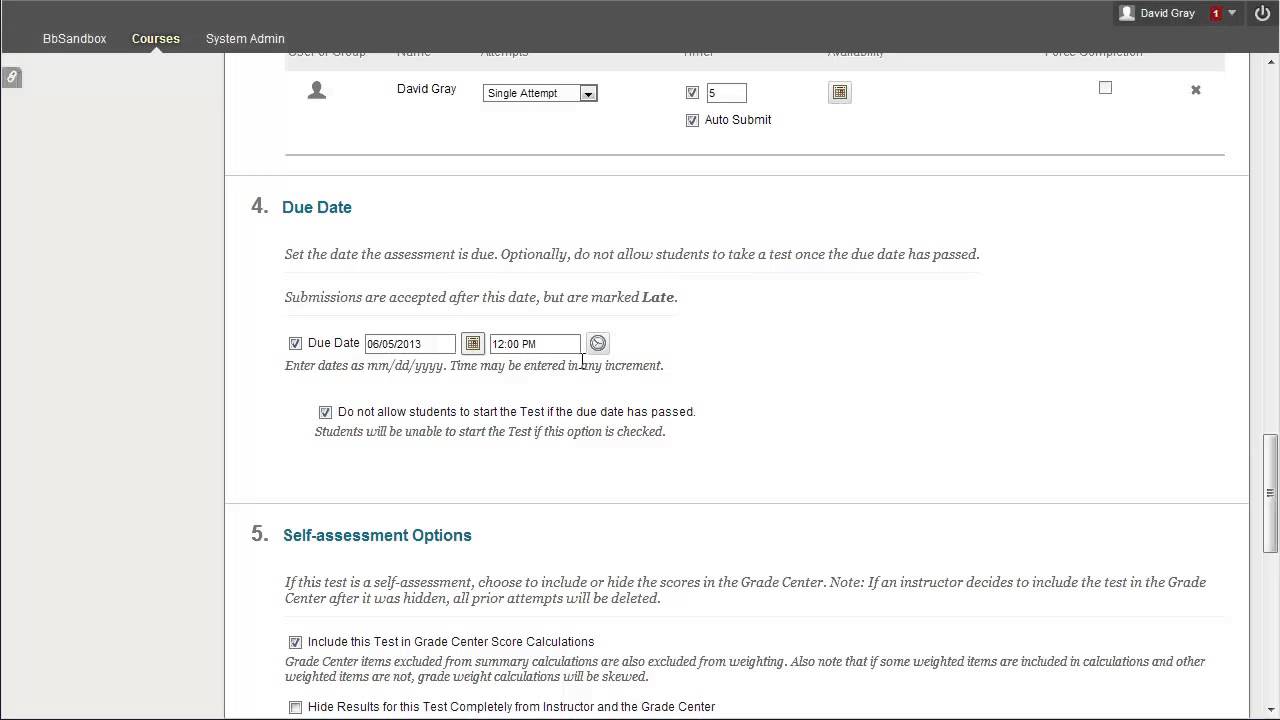Open the due time clock picker
Screen dimensions: 1280x720
point(597,343)
